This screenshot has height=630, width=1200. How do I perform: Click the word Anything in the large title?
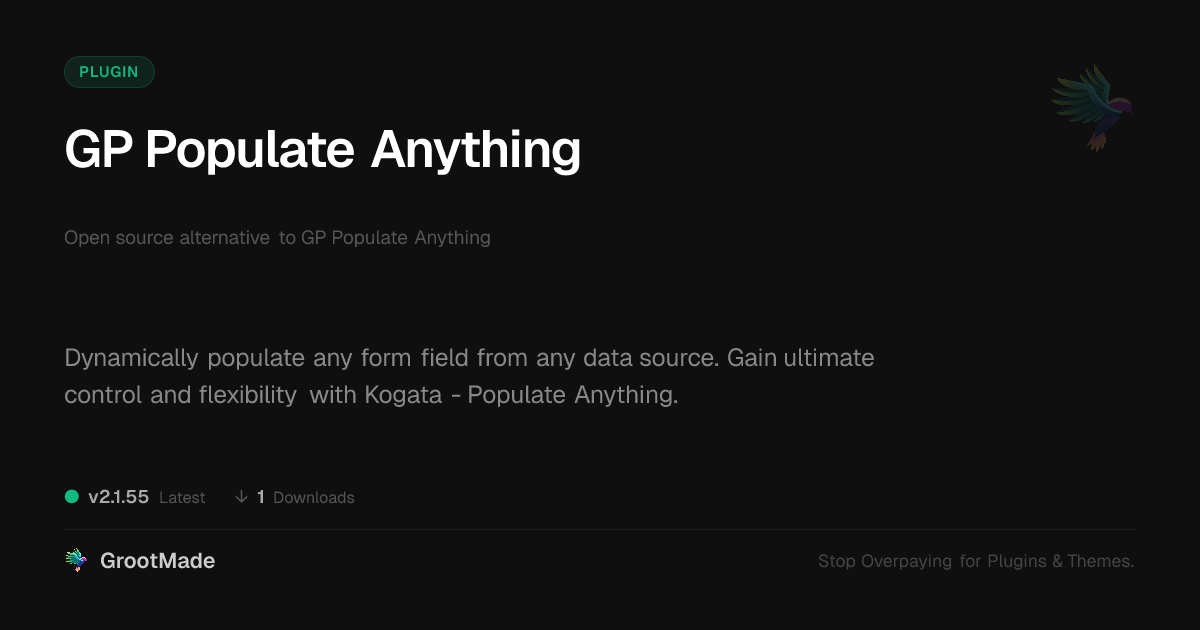pyautogui.click(x=476, y=150)
